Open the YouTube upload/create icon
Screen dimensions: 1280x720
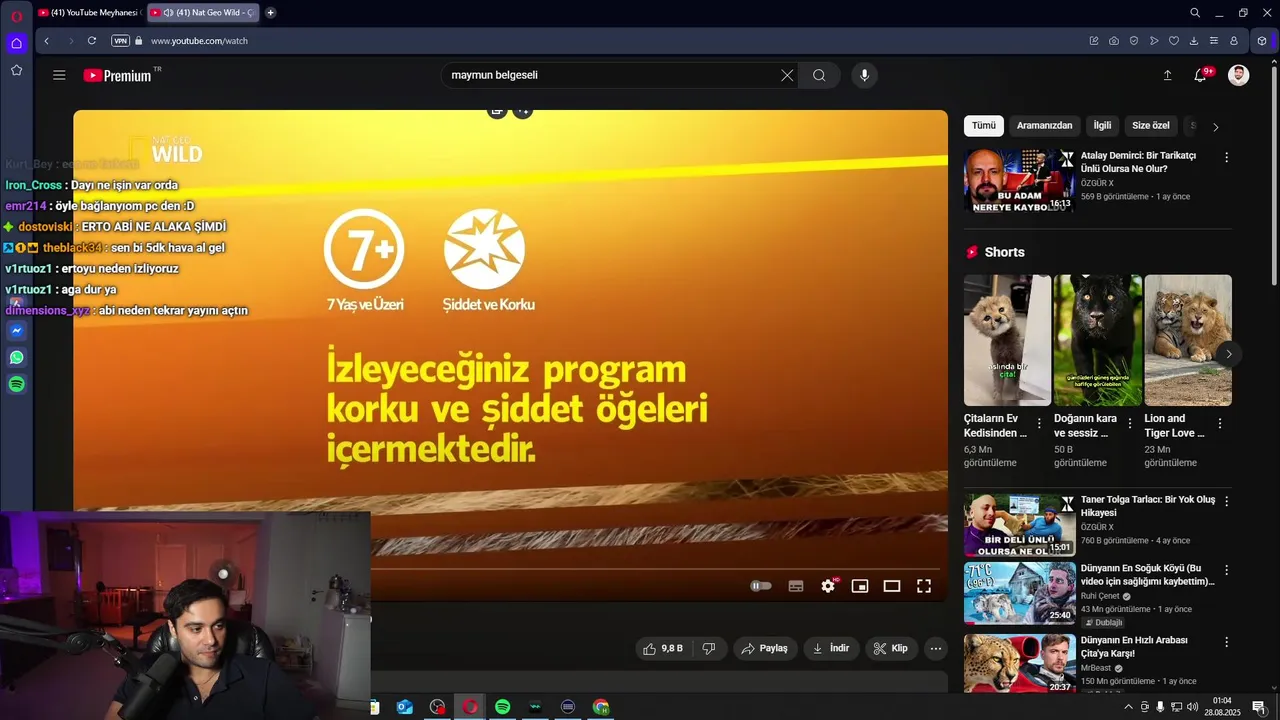click(x=1167, y=75)
